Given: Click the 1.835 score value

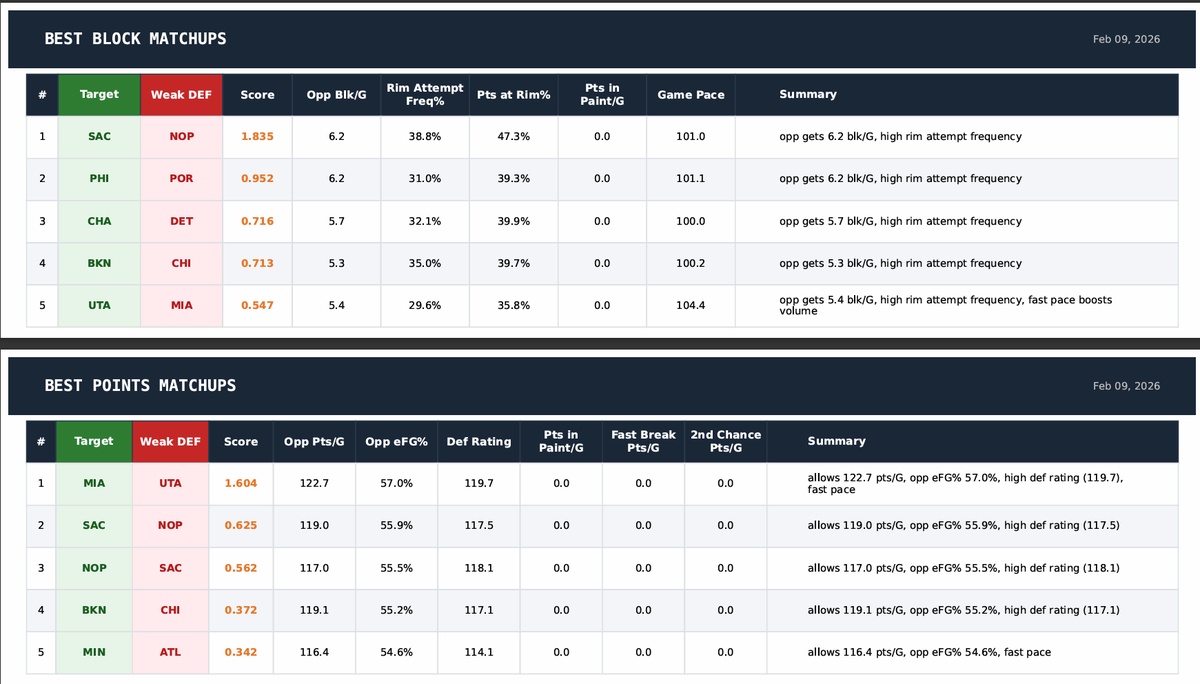Looking at the screenshot, I should pos(257,136).
